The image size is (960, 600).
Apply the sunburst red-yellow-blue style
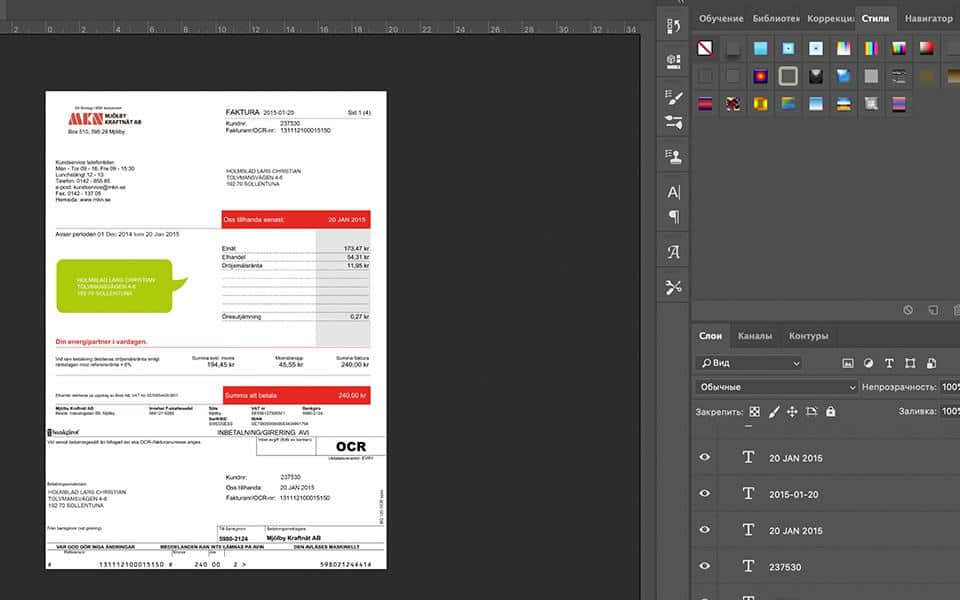coord(760,77)
